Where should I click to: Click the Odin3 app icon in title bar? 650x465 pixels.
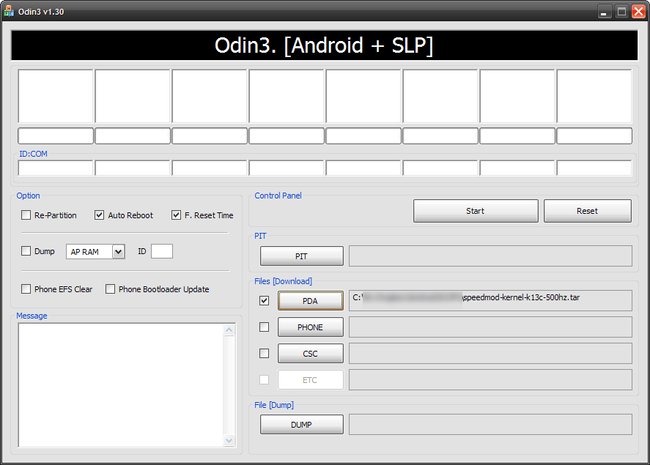tap(8, 11)
